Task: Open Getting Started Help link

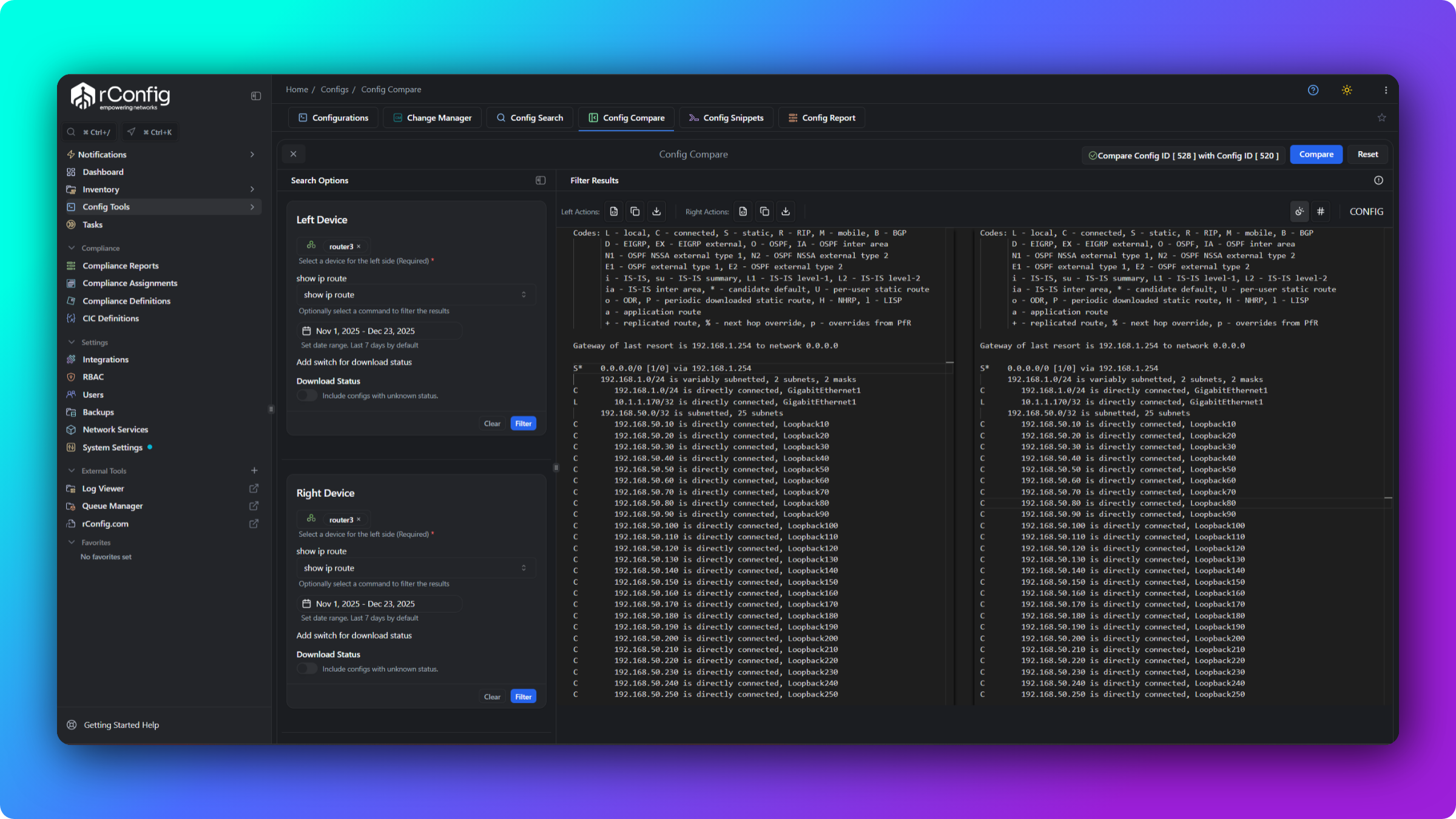Action: 121,725
